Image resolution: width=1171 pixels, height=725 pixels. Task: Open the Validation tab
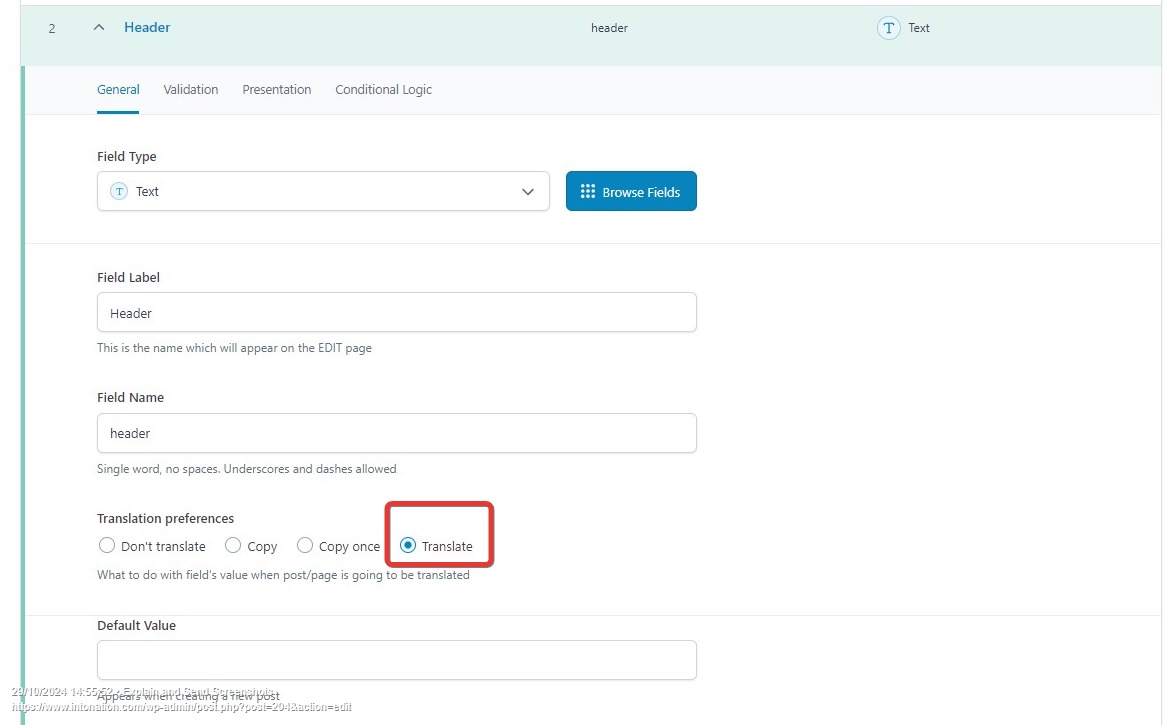coord(190,90)
